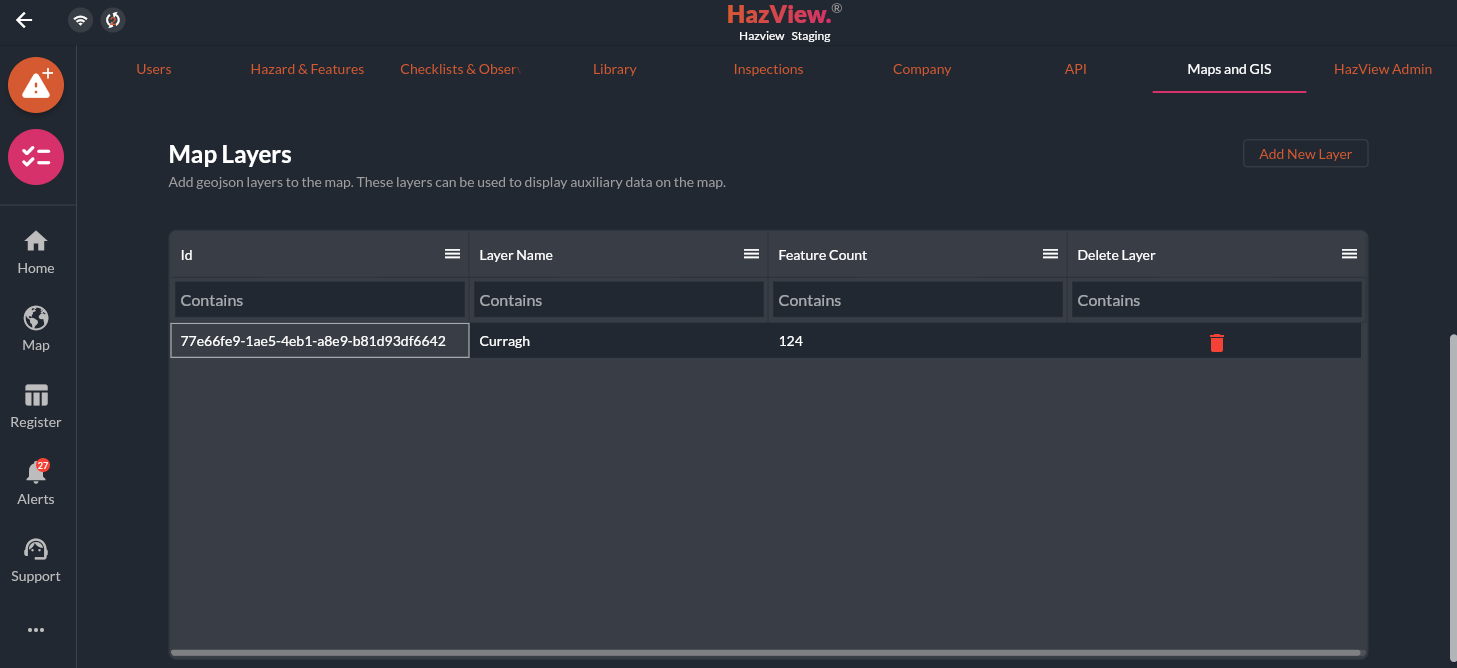Click the Add New Layer button
Viewport: 1457px width, 668px height.
[x=1305, y=154]
